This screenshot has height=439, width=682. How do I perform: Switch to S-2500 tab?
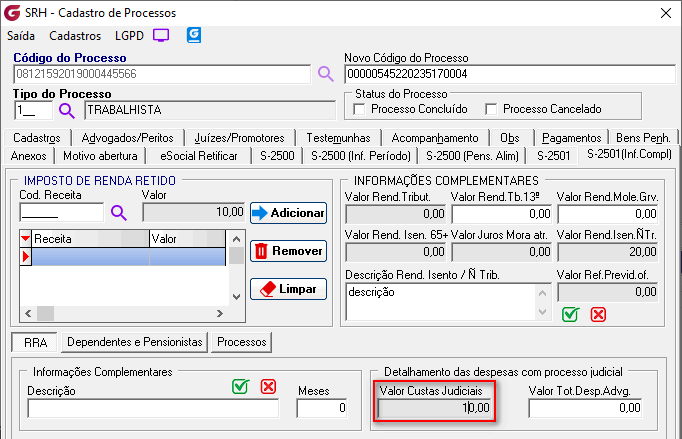[x=277, y=156]
